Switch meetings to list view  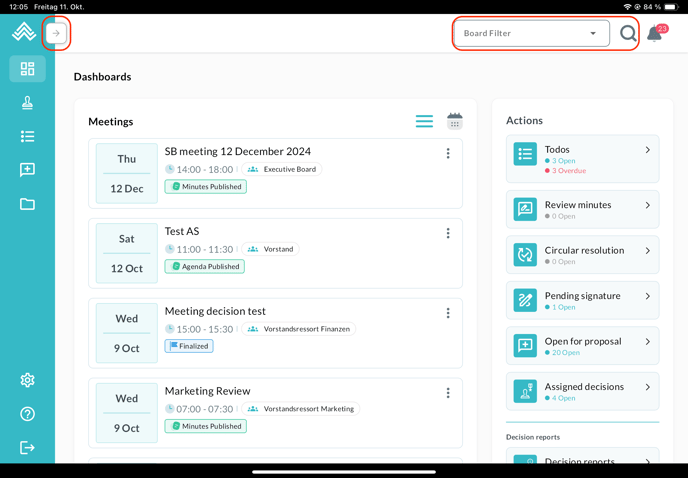[424, 121]
